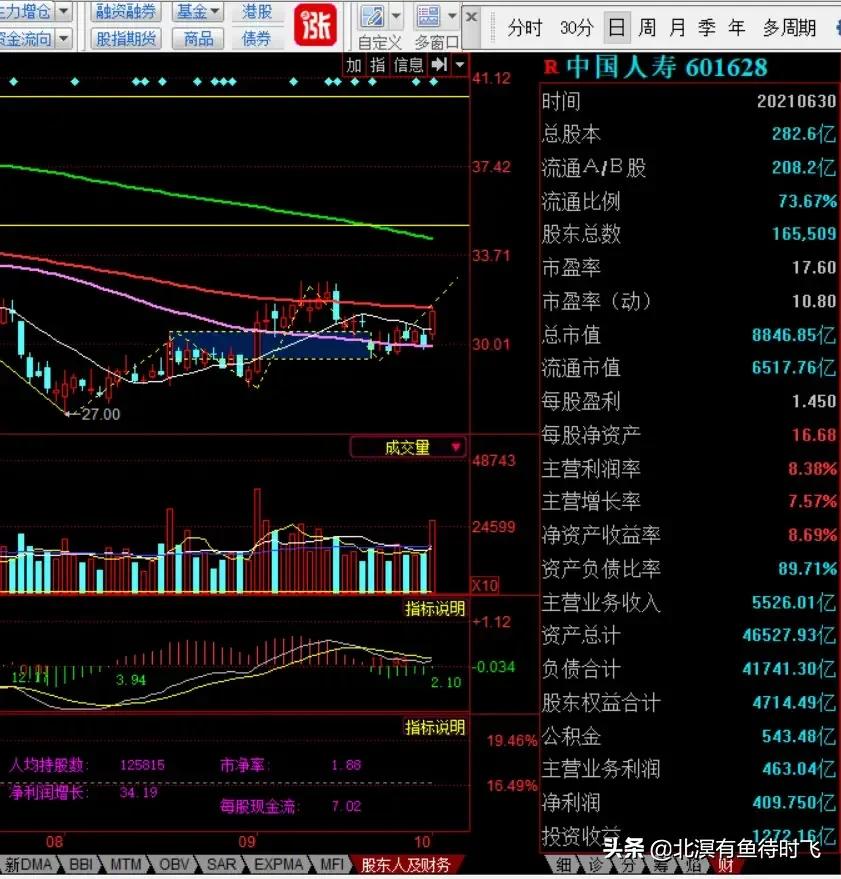Click the 信息 button on the chart
The height and width of the screenshot is (879, 841).
pyautogui.click(x=408, y=65)
